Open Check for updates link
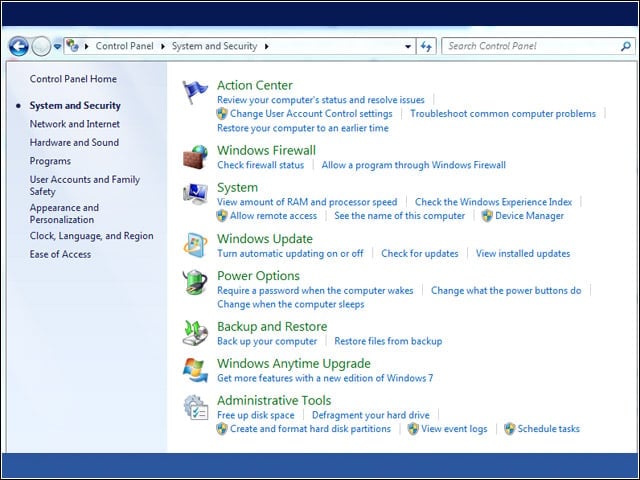640x480 pixels. (420, 253)
